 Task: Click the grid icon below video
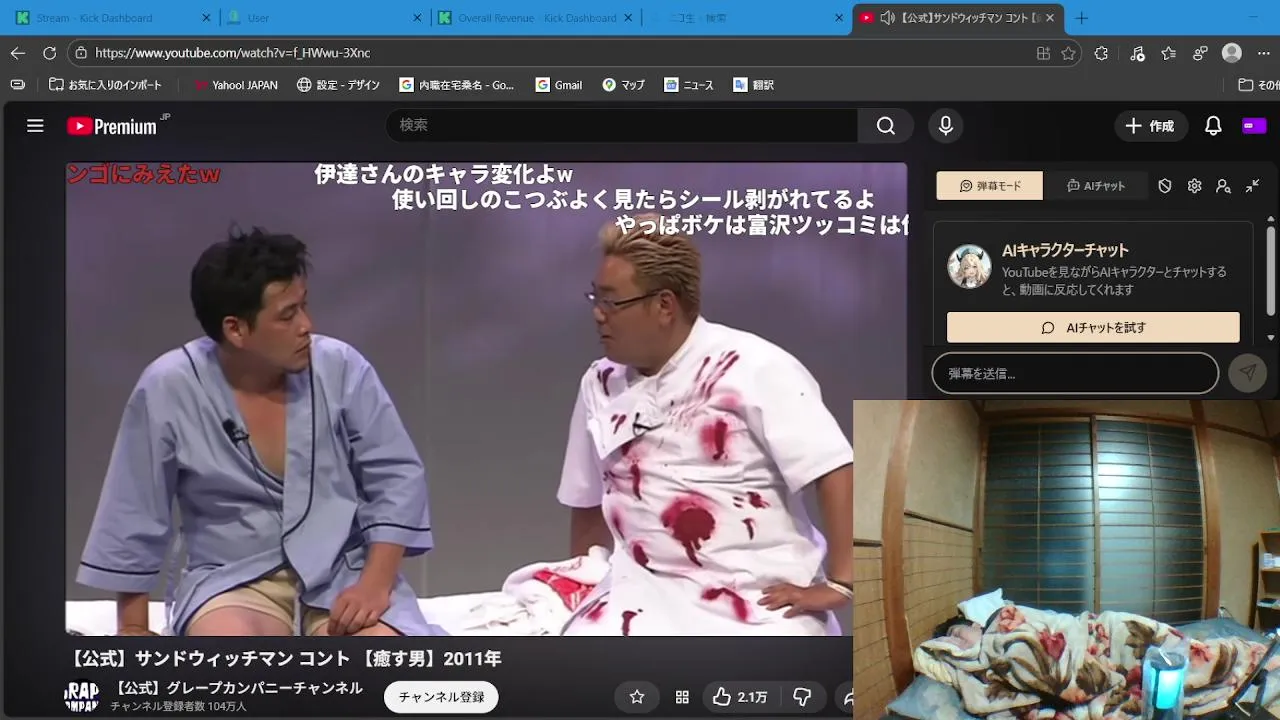point(682,697)
